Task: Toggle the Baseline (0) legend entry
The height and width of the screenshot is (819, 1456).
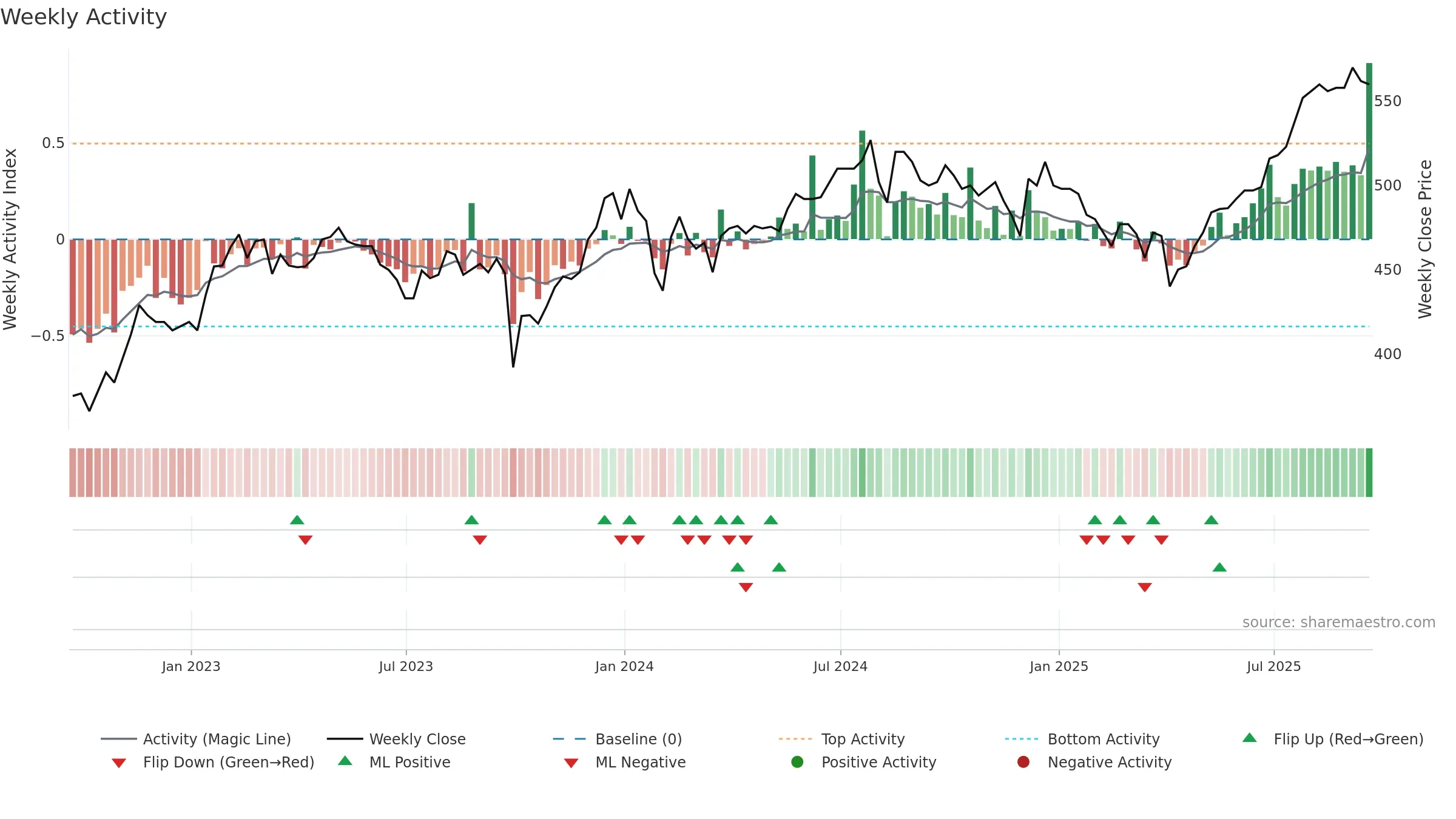Action: tap(618, 739)
